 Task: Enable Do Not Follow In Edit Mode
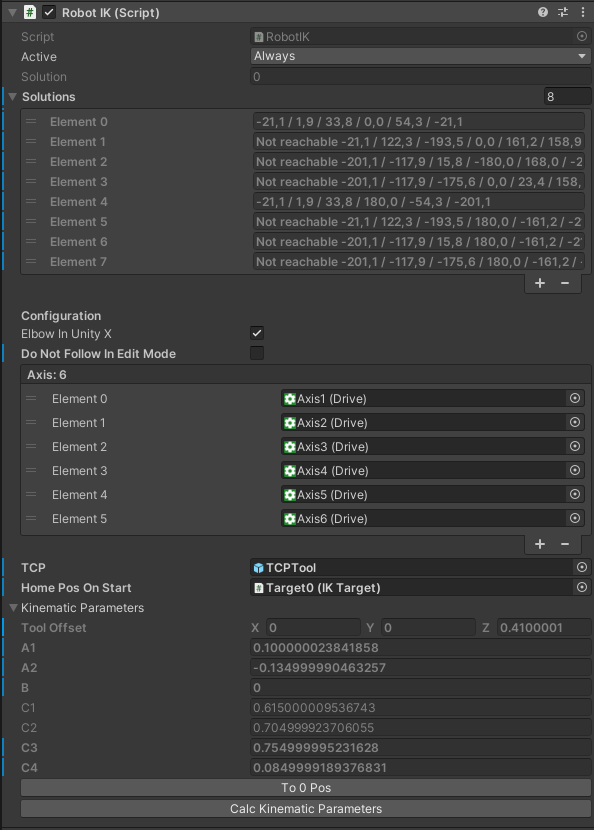point(256,353)
